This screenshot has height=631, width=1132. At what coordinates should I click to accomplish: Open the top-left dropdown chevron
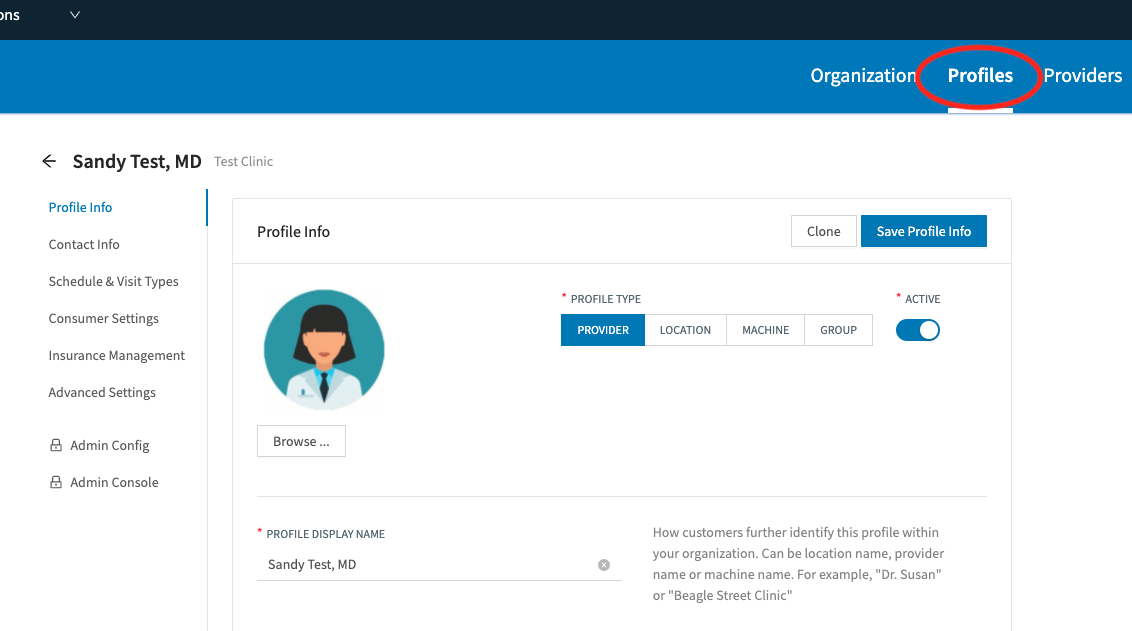pyautogui.click(x=74, y=14)
